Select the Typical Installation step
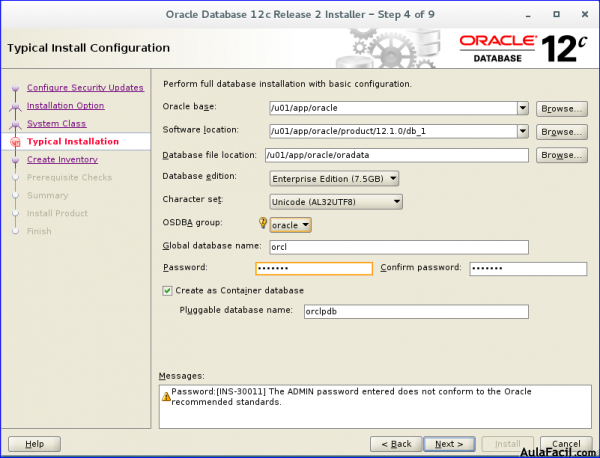Image resolution: width=600 pixels, height=458 pixels. point(73,142)
